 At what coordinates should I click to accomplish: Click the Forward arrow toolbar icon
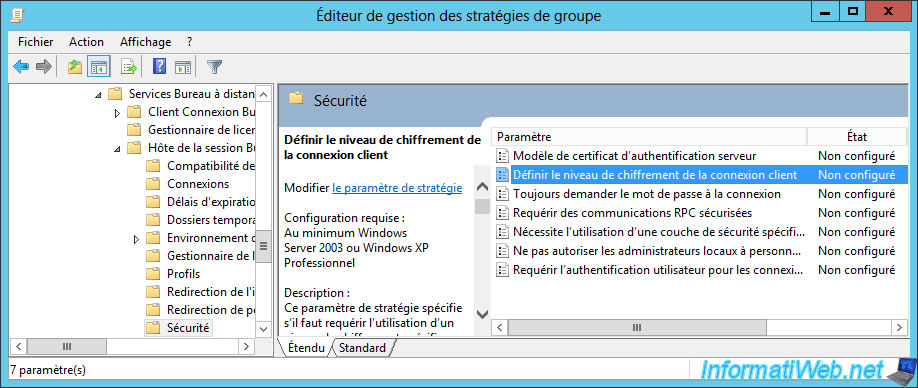tap(44, 67)
